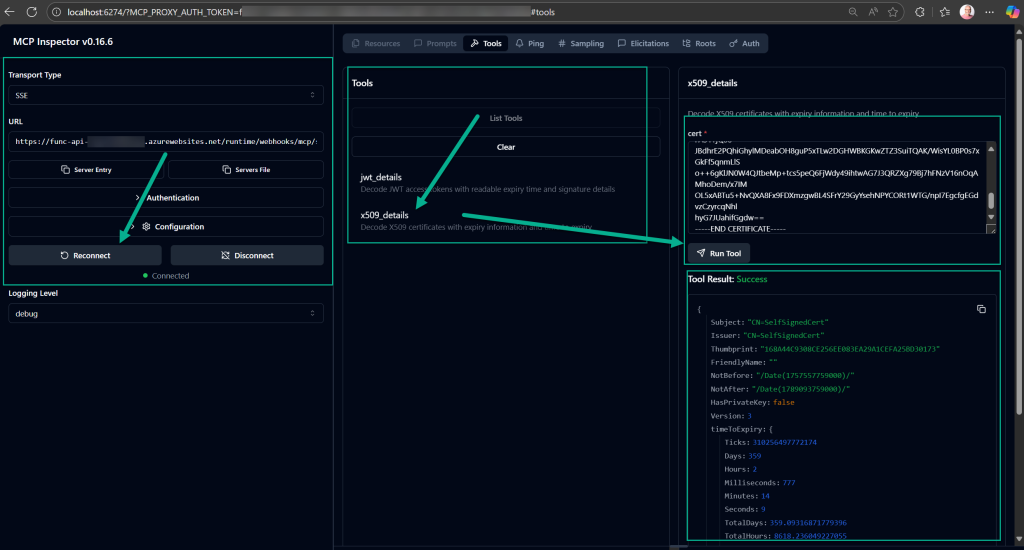Copy the tool result JSON output
Viewport: 1024px width, 550px height.
click(981, 310)
